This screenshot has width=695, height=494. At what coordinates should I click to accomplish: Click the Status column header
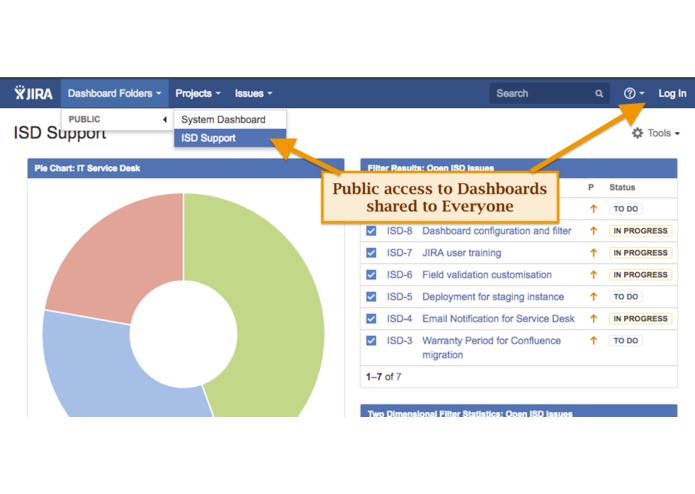click(622, 187)
